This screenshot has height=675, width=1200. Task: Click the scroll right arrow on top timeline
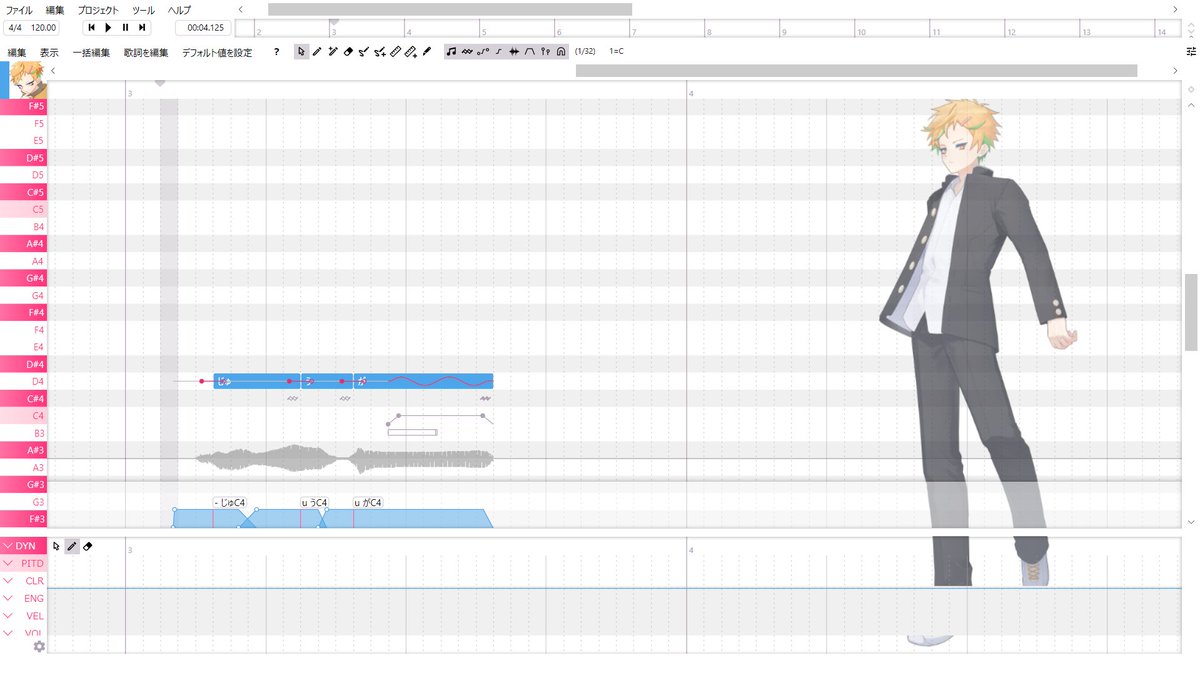click(1174, 9)
